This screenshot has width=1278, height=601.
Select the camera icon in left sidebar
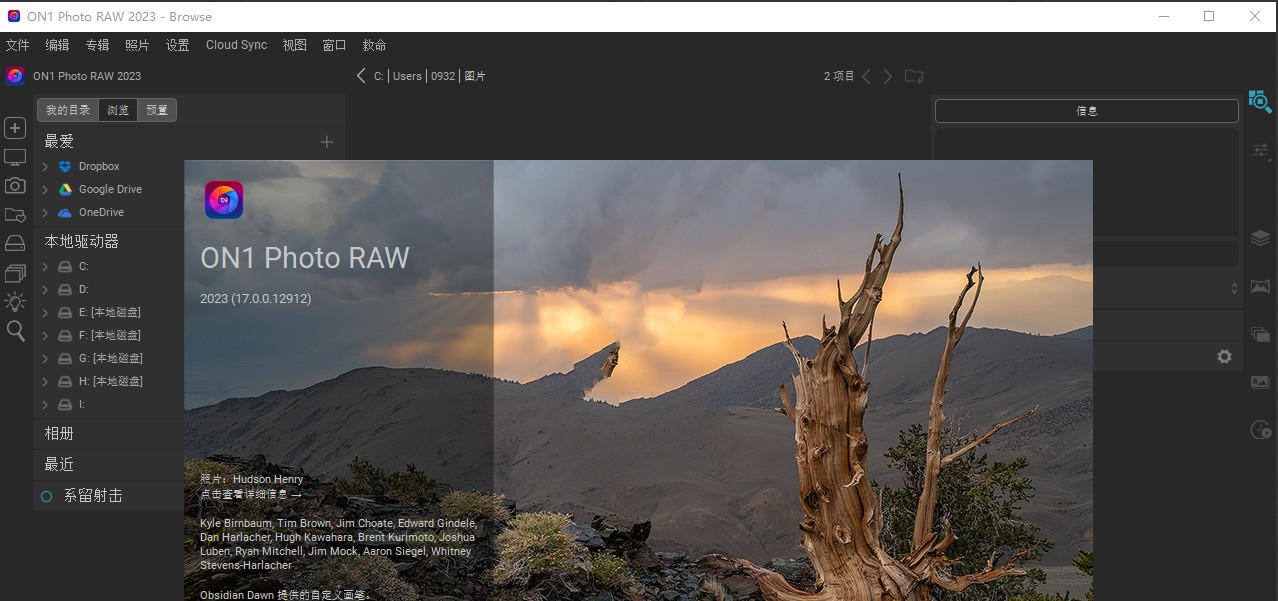(x=15, y=186)
